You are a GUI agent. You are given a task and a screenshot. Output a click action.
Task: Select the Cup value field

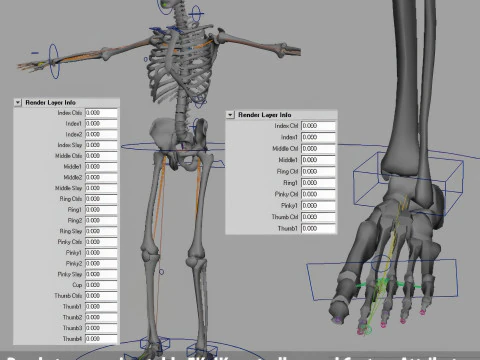pyautogui.click(x=101, y=285)
